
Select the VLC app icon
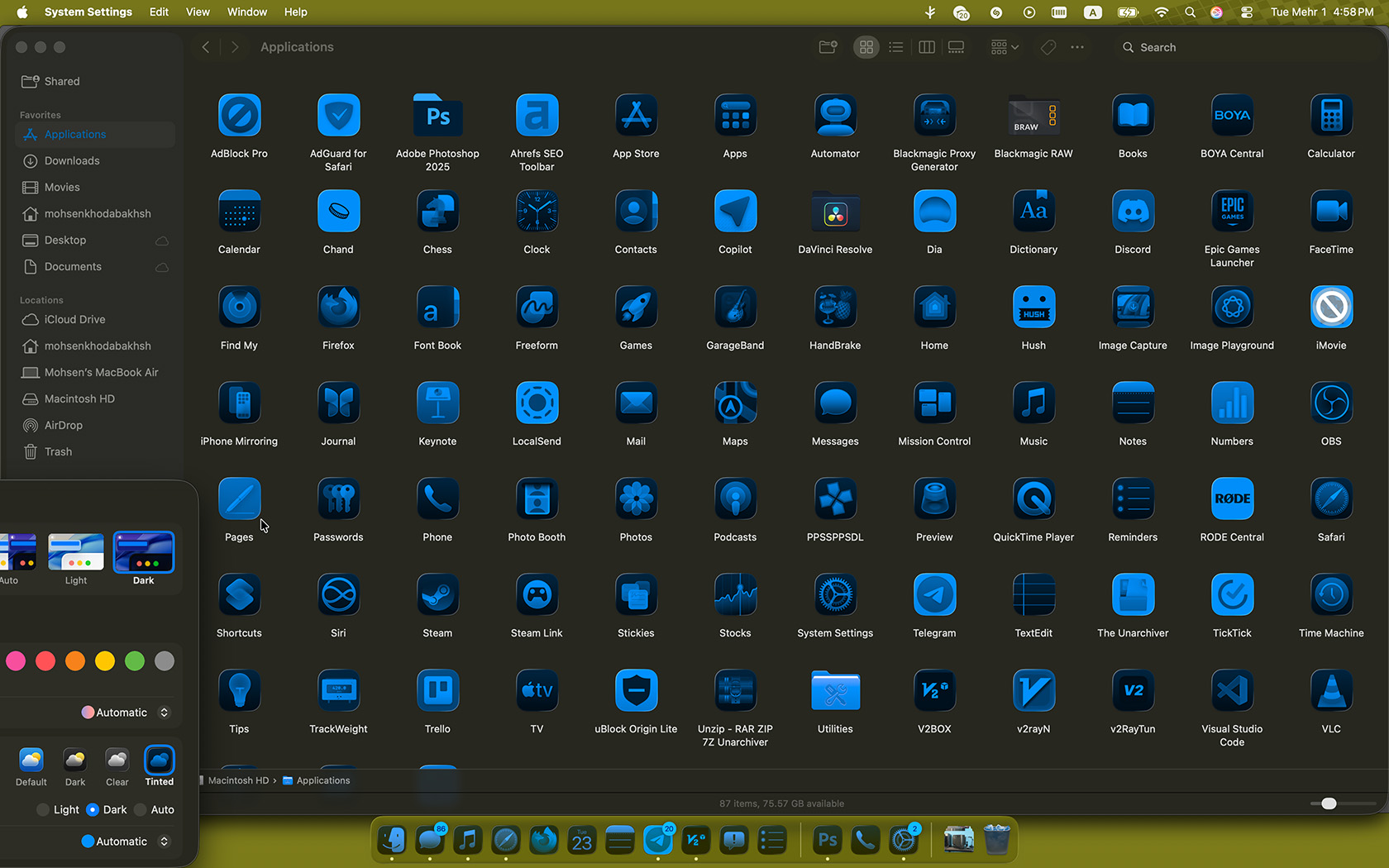(1331, 691)
